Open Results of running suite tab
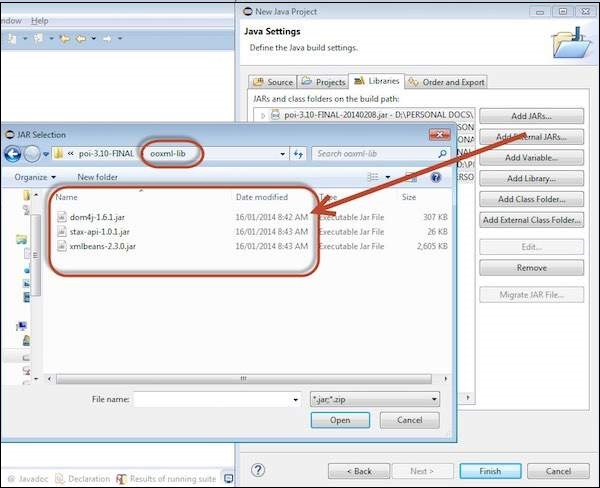The width and height of the screenshot is (600, 488). (x=166, y=479)
